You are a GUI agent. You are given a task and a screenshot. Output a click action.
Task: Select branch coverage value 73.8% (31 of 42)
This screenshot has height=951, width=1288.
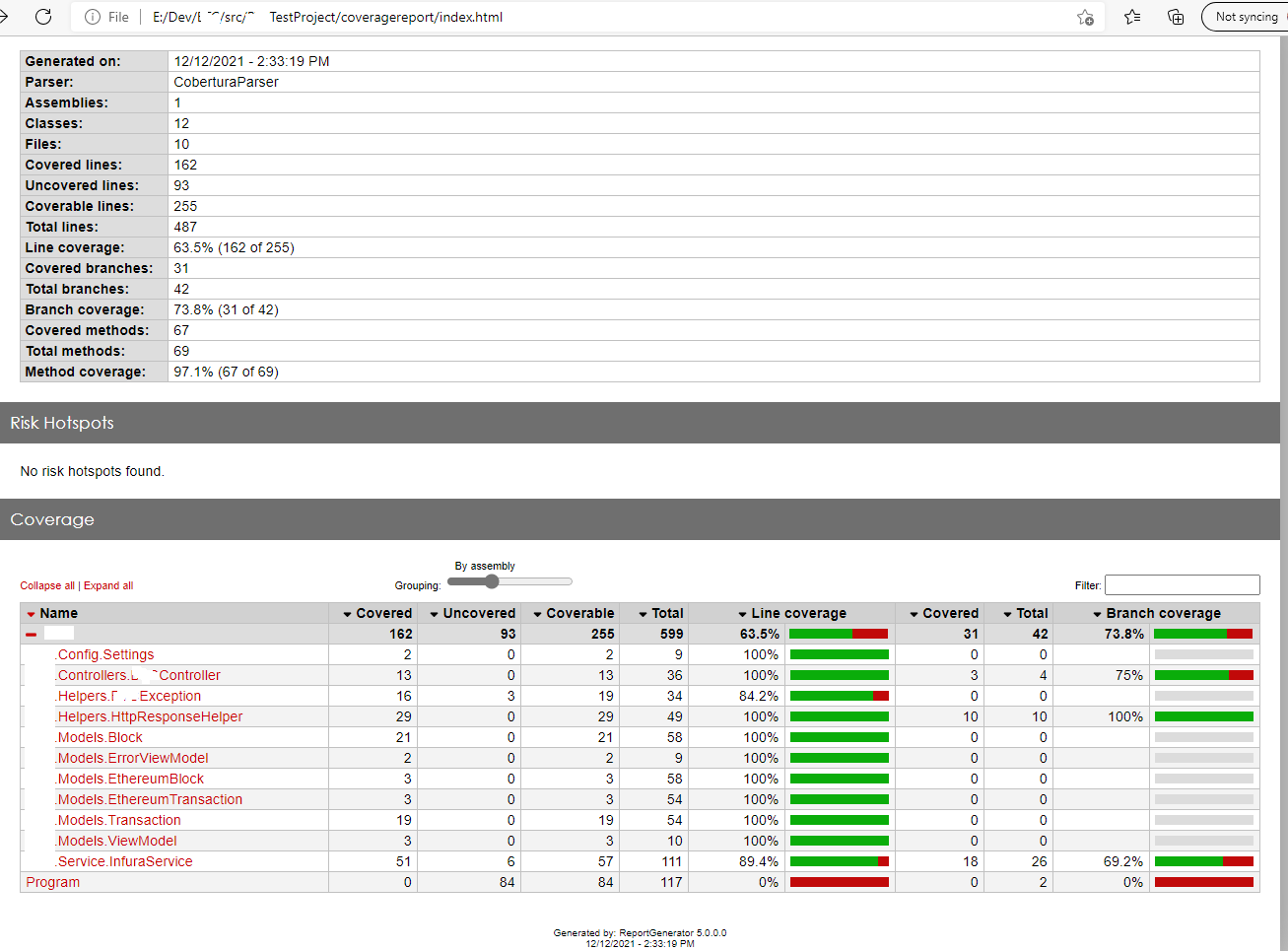[226, 309]
